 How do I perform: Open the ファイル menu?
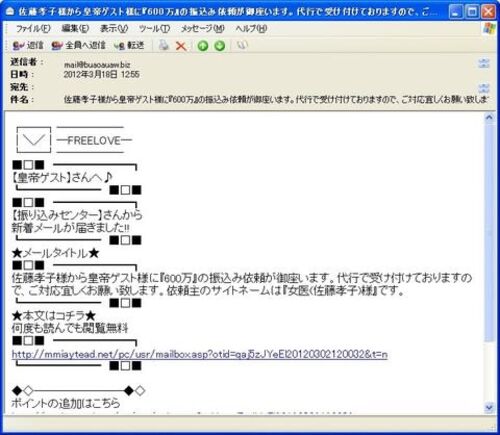click(x=33, y=29)
